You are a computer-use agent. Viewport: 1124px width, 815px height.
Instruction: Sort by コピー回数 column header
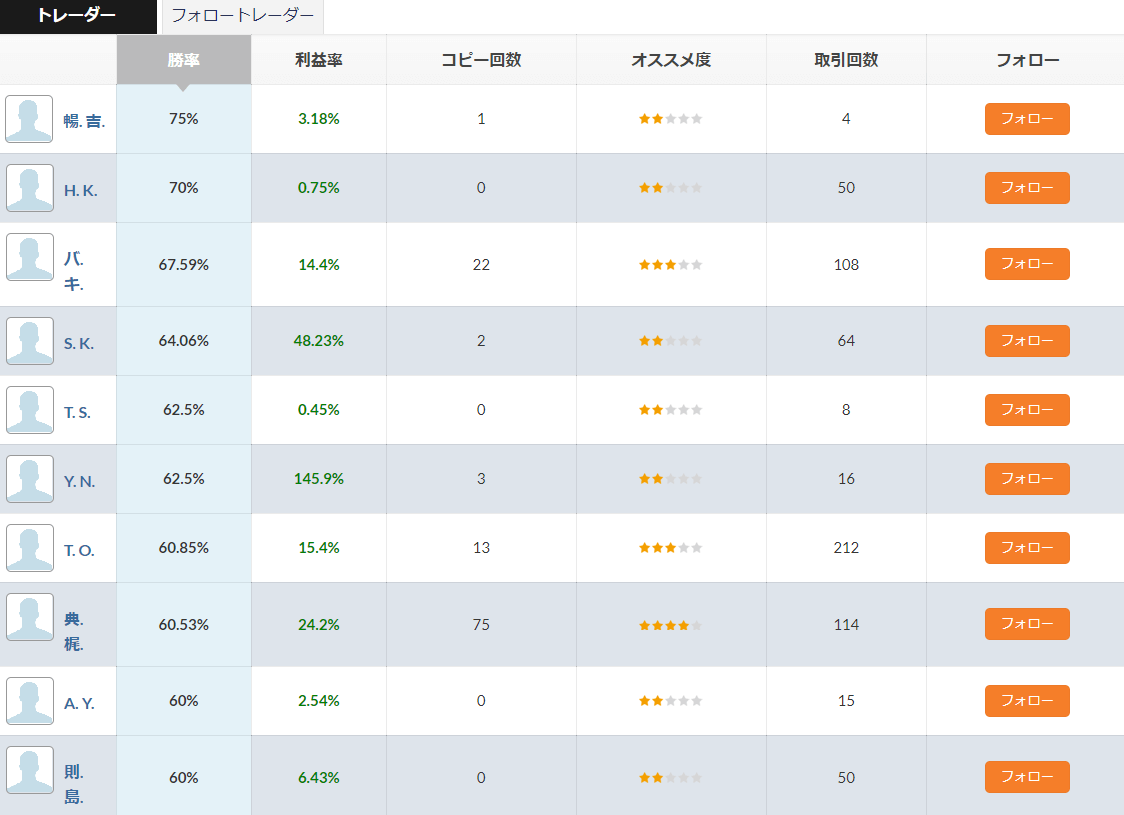(x=481, y=60)
